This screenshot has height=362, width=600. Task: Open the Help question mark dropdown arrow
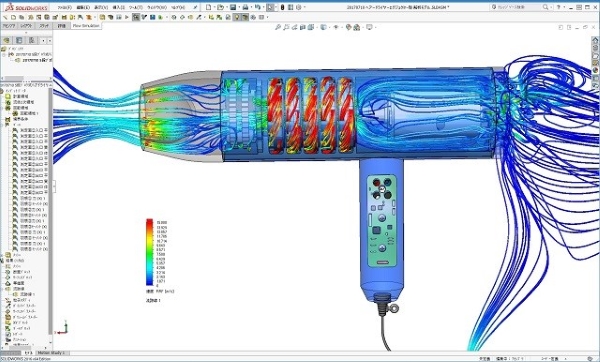coord(564,7)
